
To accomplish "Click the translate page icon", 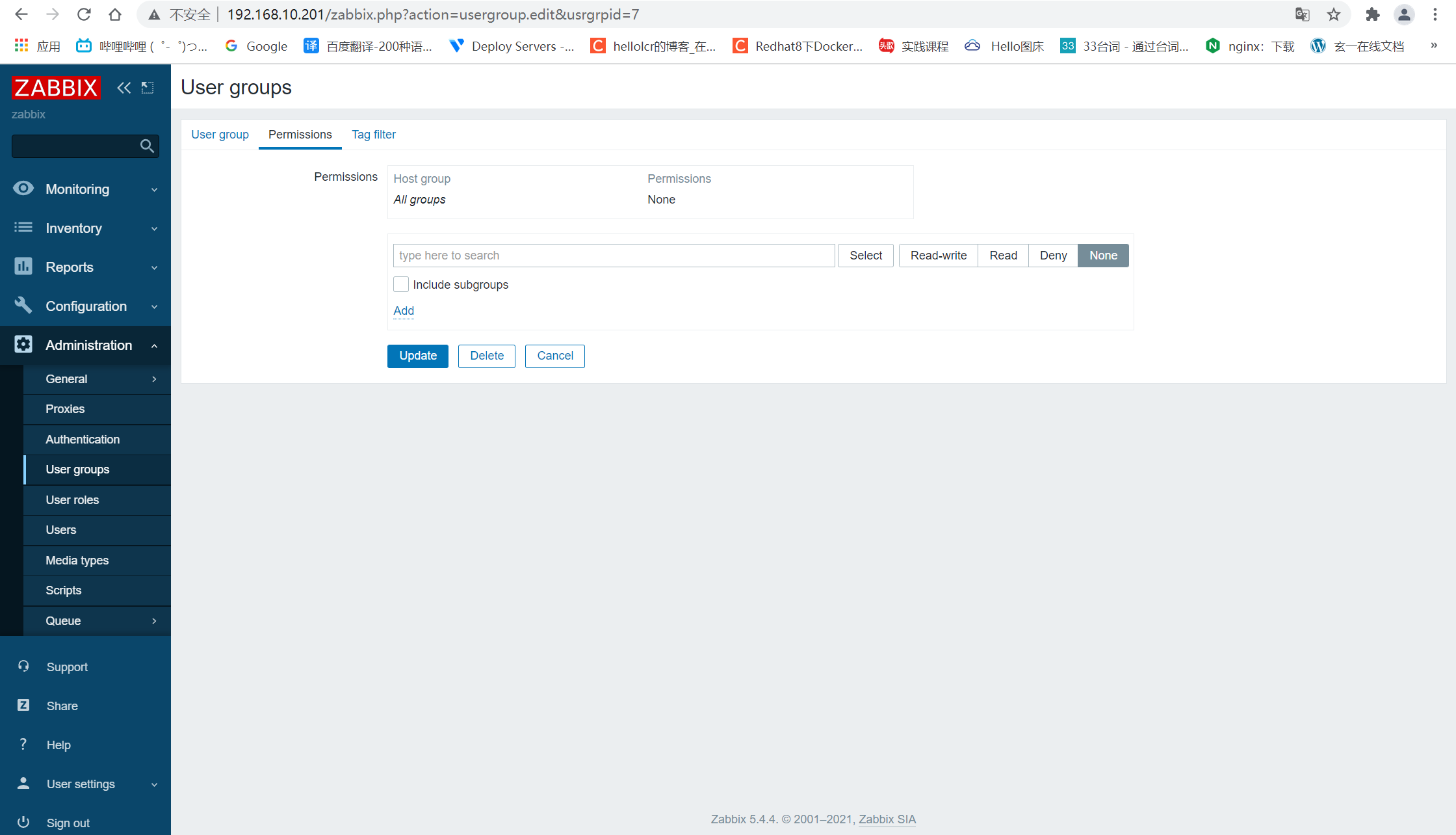I will pos(1302,14).
